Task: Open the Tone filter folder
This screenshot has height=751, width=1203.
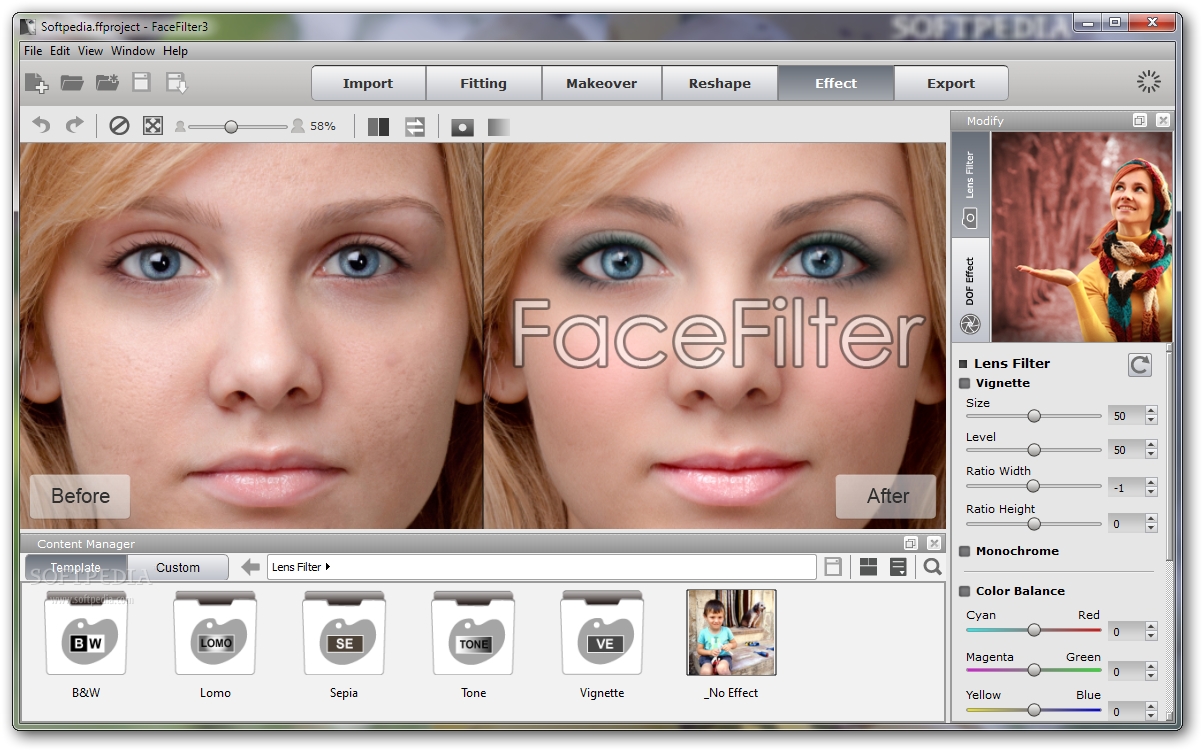Action: pos(473,645)
